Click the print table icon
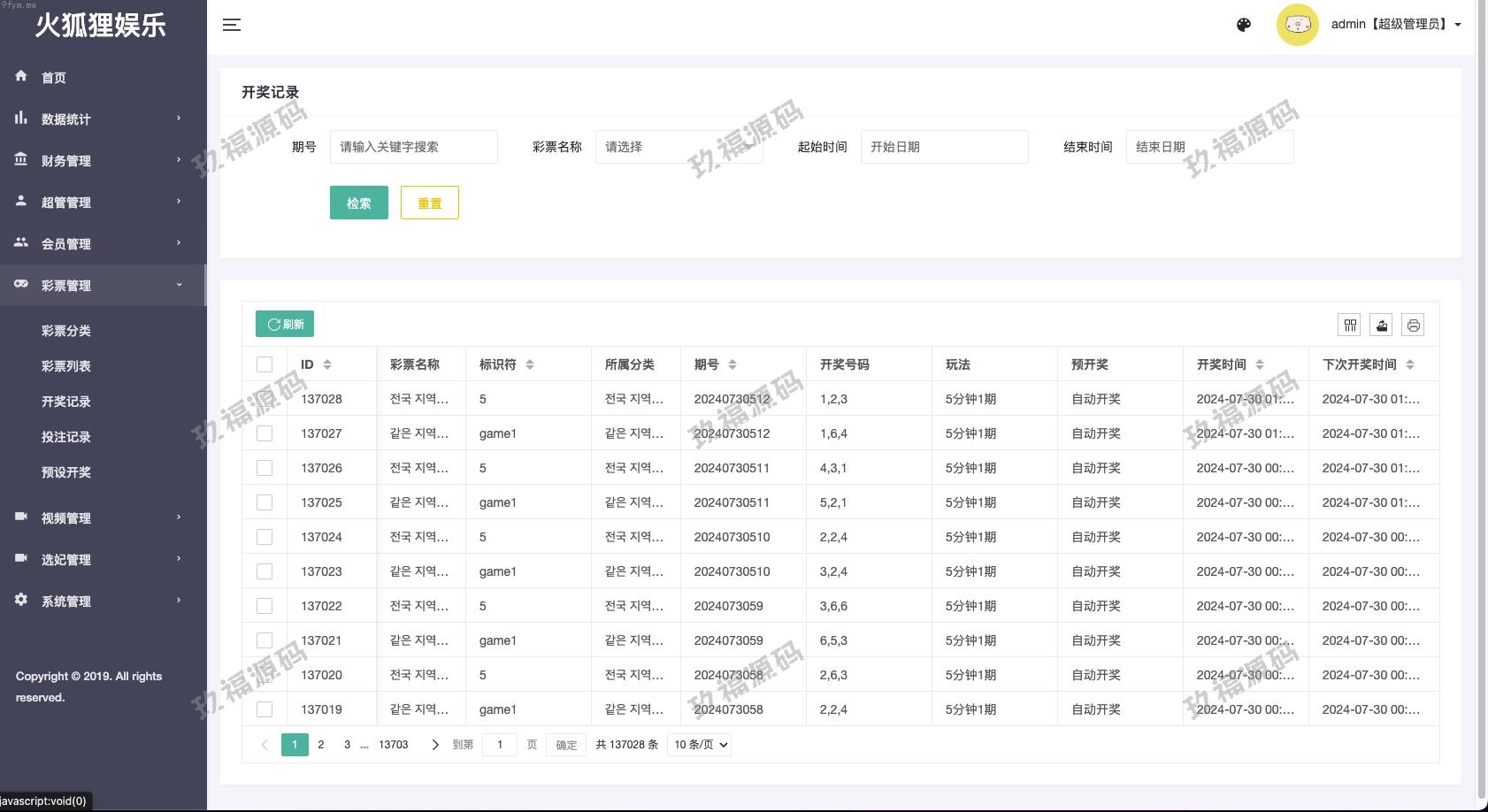The width and height of the screenshot is (1488, 812). click(1414, 326)
